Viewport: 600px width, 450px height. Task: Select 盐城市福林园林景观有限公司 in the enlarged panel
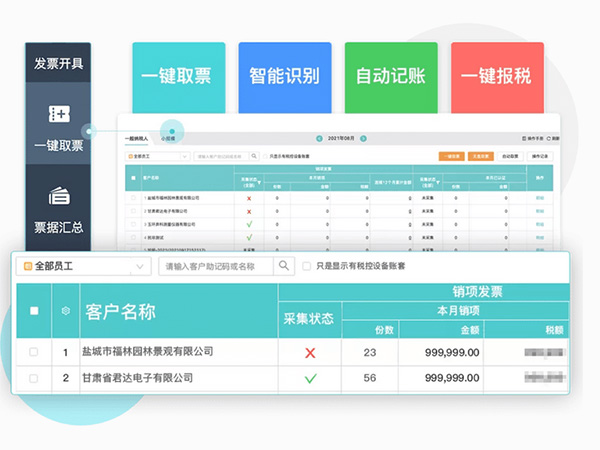(x=147, y=351)
